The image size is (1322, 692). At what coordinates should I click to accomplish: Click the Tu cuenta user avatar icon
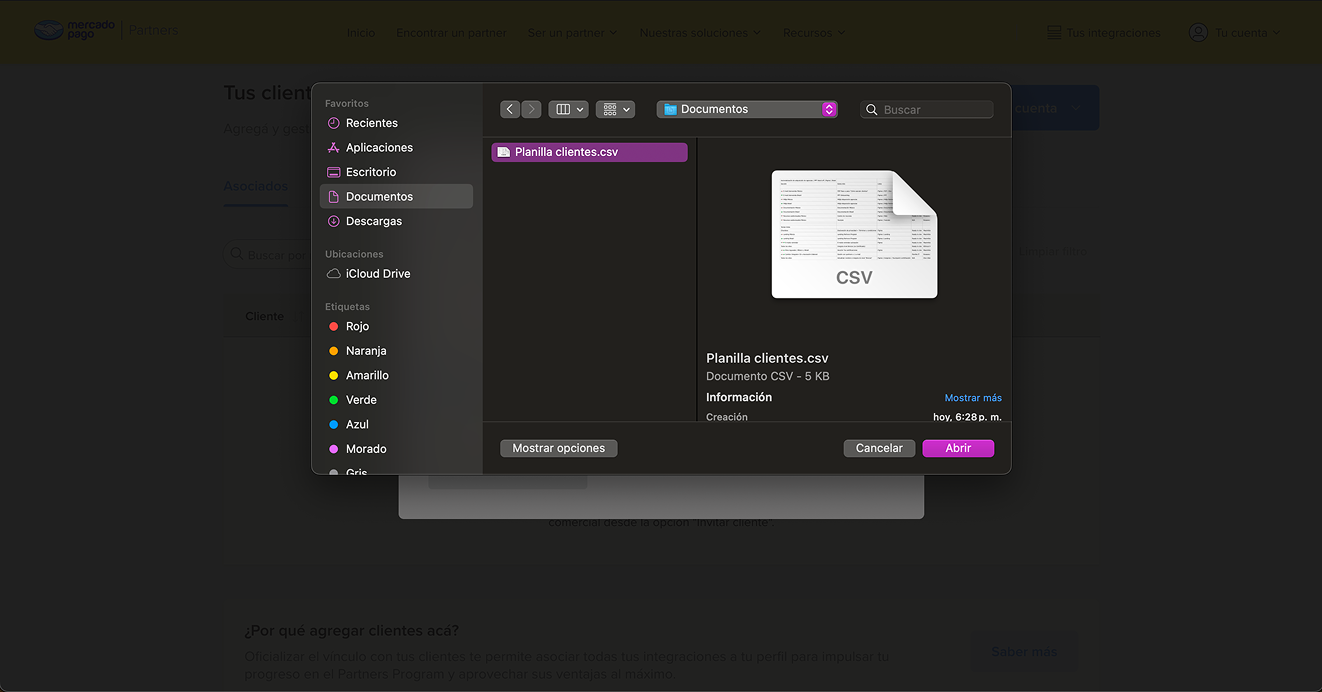tap(1198, 32)
